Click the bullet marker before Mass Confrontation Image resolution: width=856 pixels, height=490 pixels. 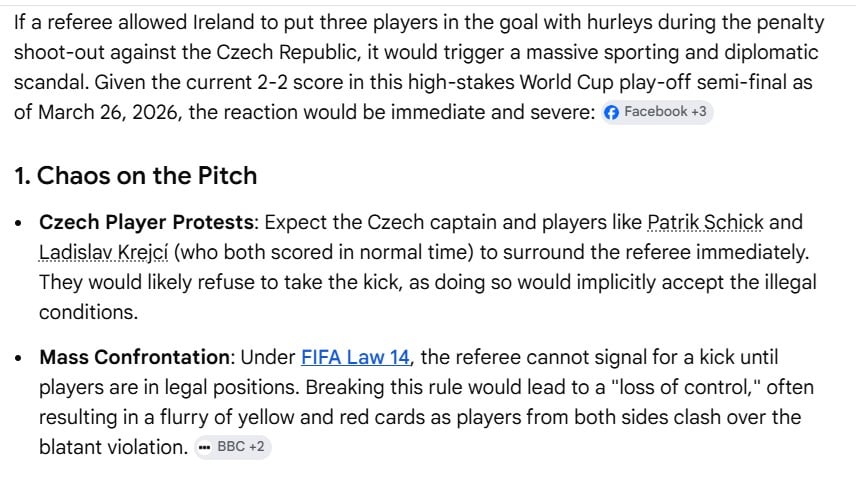tap(19, 356)
